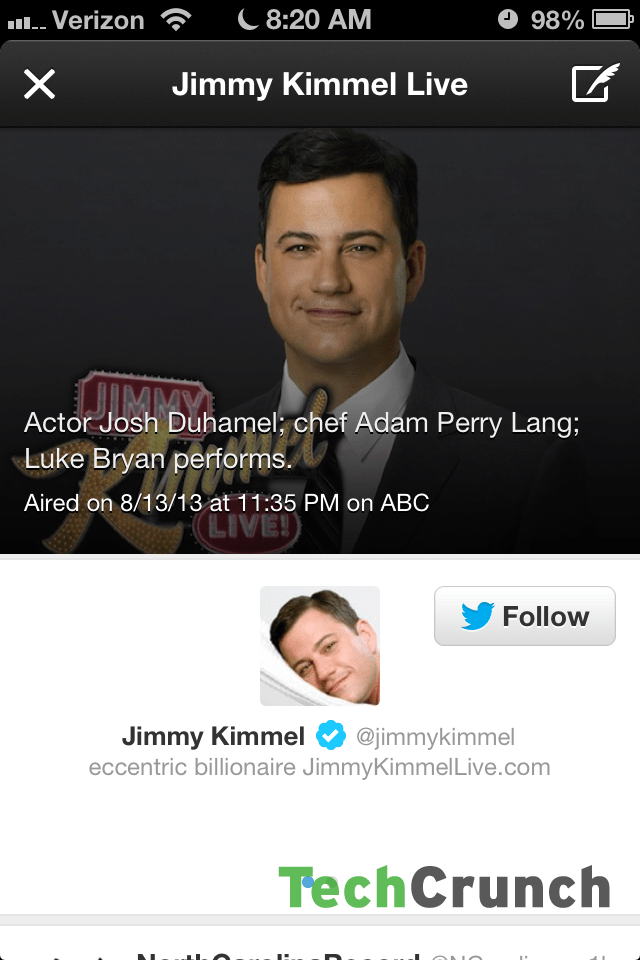Select the Jimmy Kimmel profile name

pyautogui.click(x=213, y=736)
